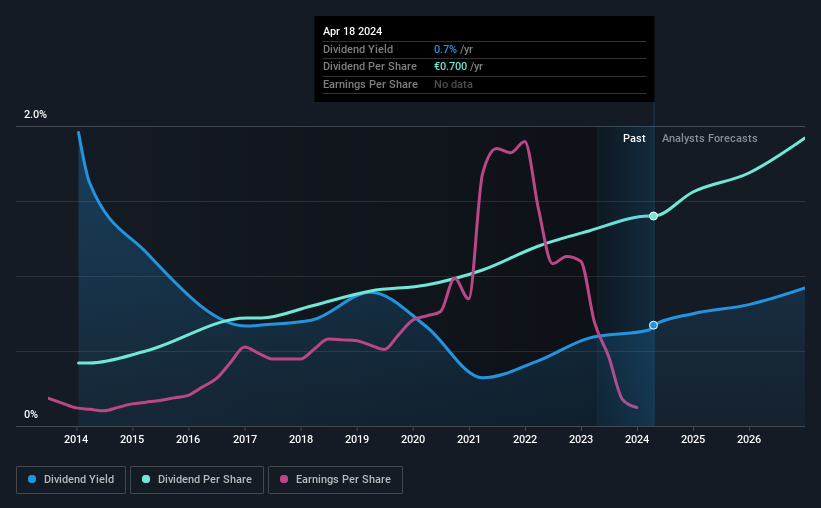The width and height of the screenshot is (821, 508).
Task: Click the 2017 year axis label
Action: coord(245,439)
